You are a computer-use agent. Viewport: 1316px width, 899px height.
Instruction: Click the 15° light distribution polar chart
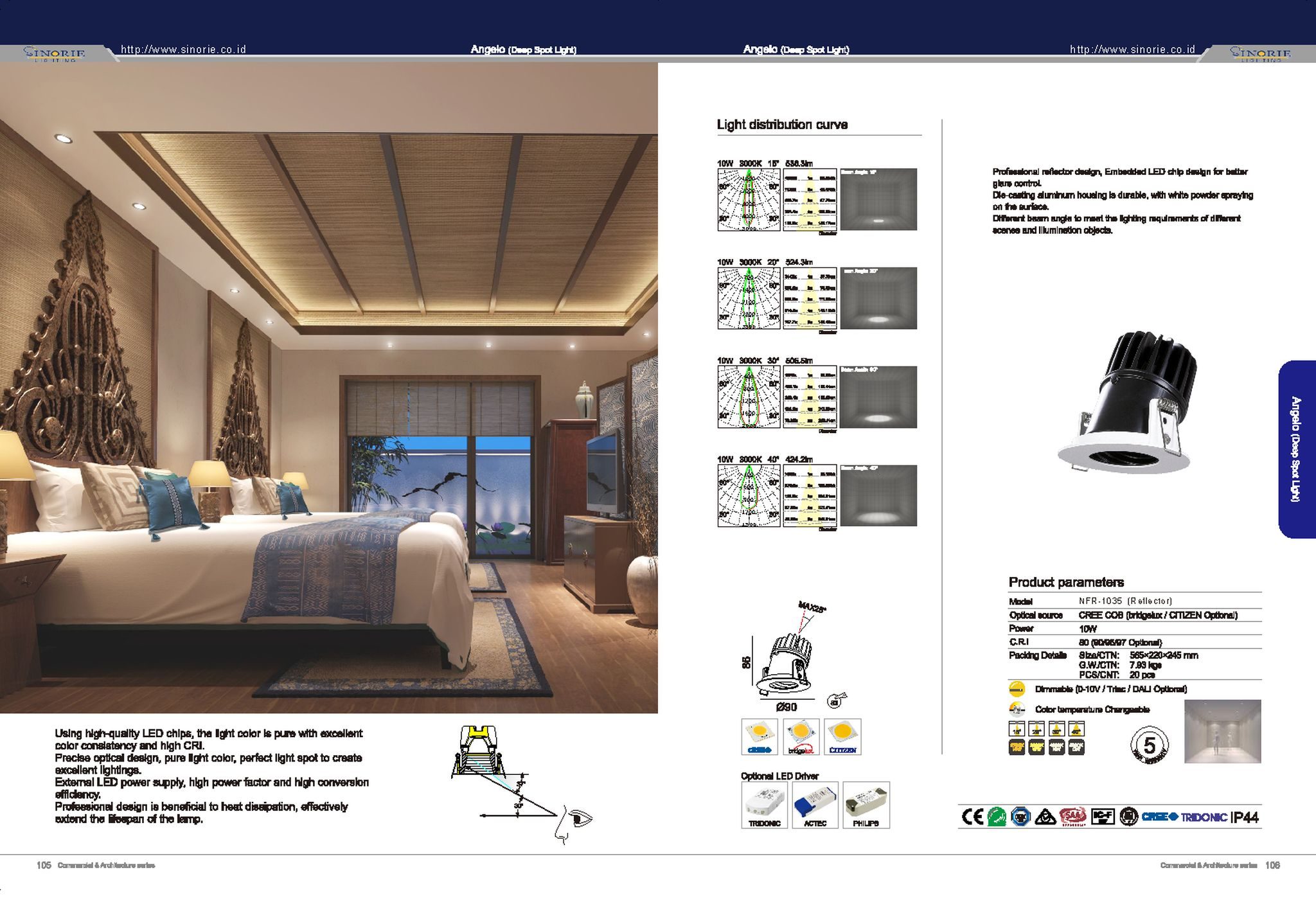pyautogui.click(x=749, y=200)
